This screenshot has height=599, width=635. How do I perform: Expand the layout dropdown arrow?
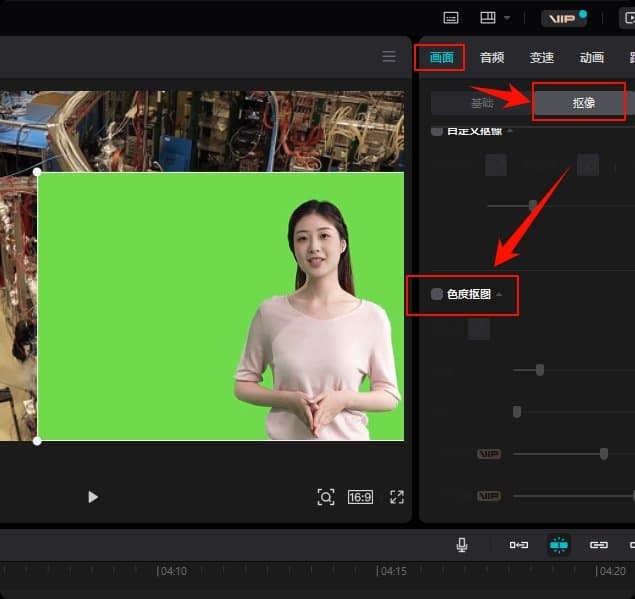(x=507, y=18)
